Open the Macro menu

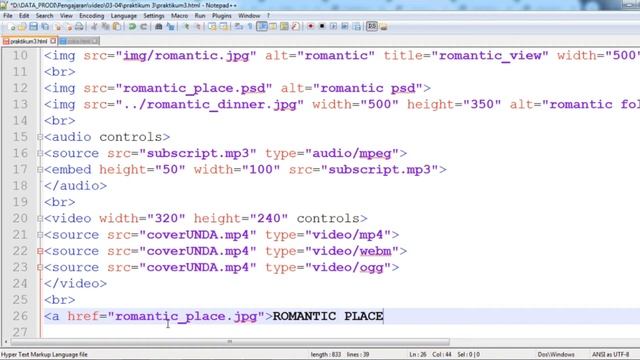click(180, 16)
